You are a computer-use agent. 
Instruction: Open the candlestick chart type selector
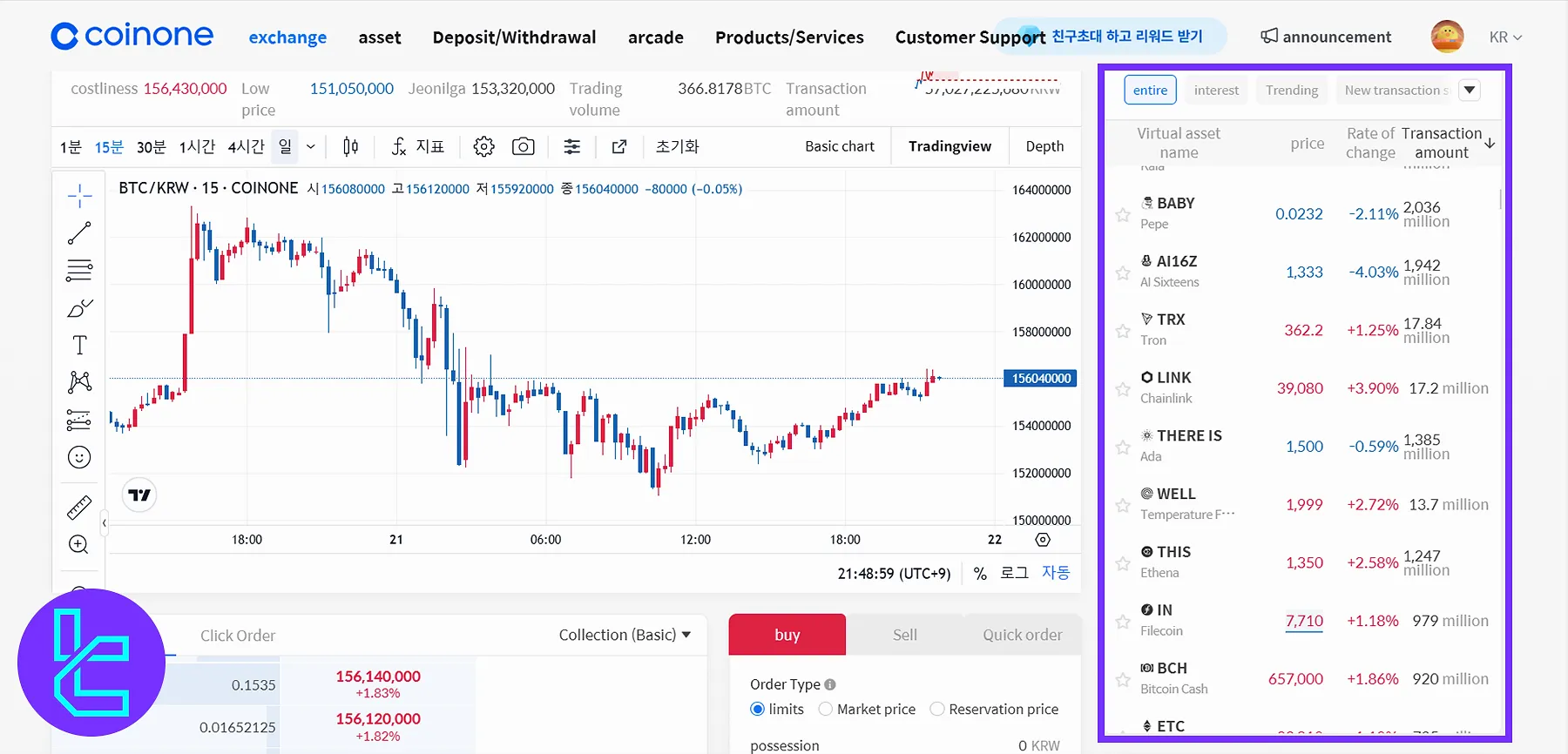click(351, 146)
